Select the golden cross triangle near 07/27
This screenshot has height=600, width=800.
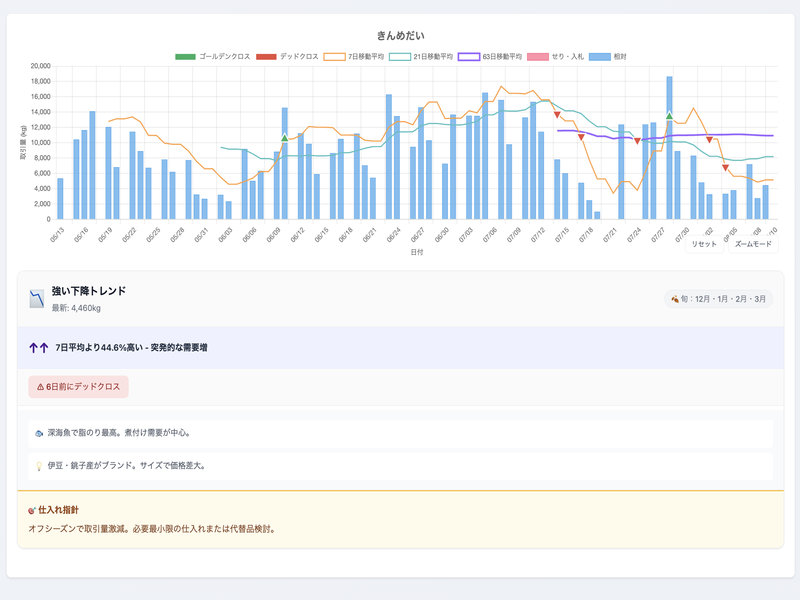669,116
